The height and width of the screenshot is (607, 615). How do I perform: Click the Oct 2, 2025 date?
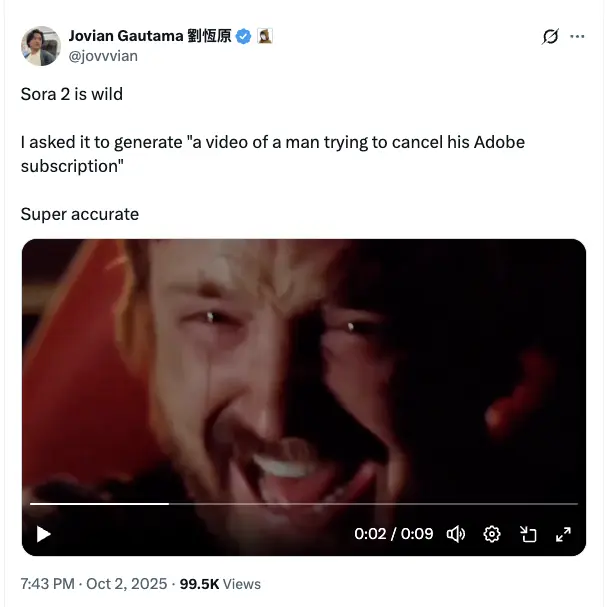[127, 584]
